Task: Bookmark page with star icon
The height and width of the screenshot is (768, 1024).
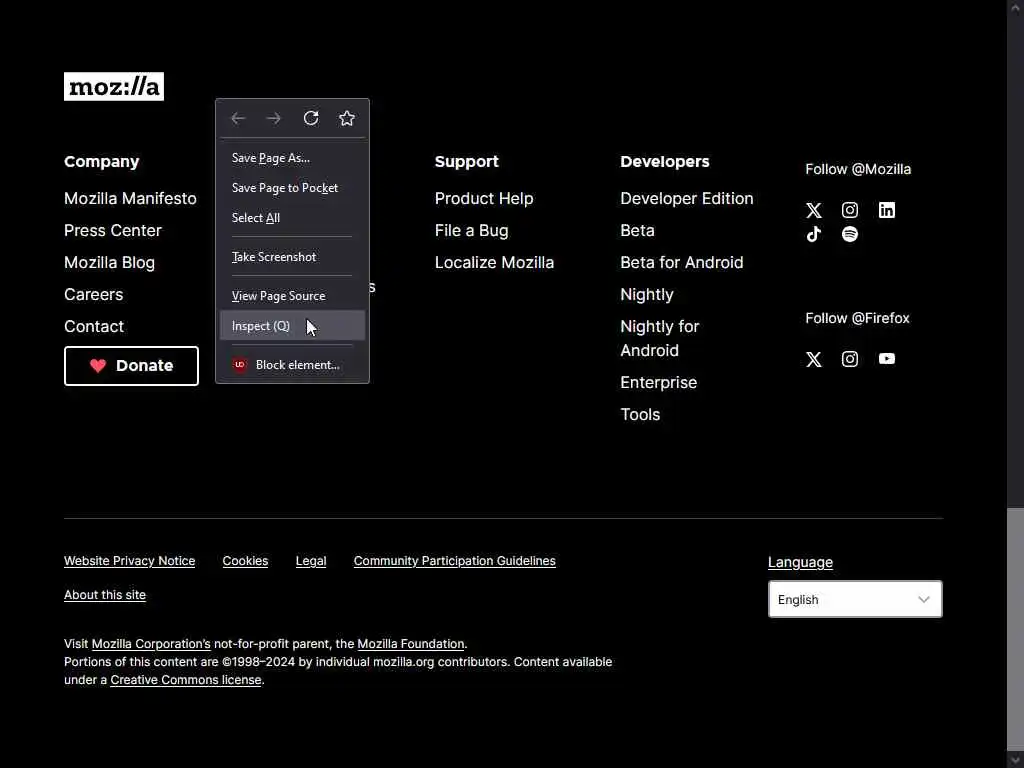Action: (347, 118)
